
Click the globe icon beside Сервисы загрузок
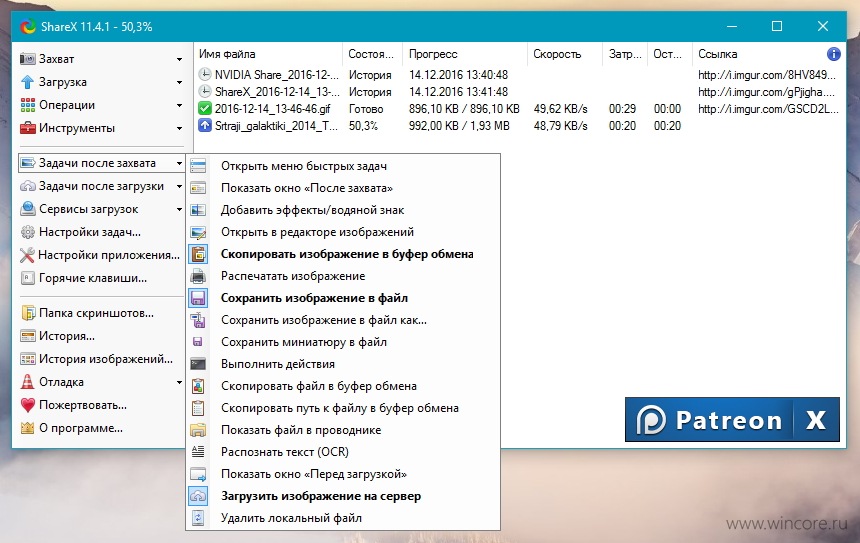tap(27, 209)
